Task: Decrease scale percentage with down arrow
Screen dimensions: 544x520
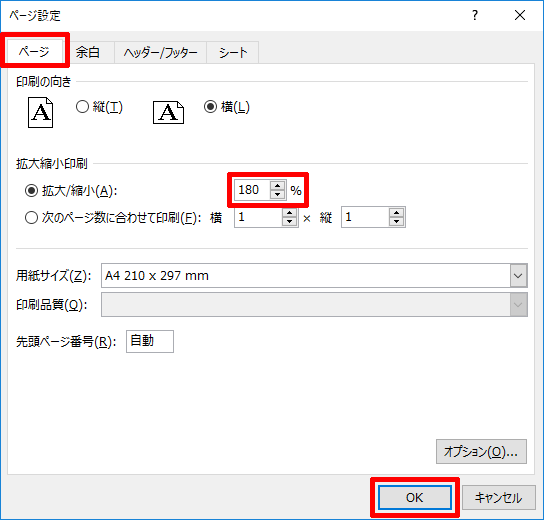Action: coord(277,194)
